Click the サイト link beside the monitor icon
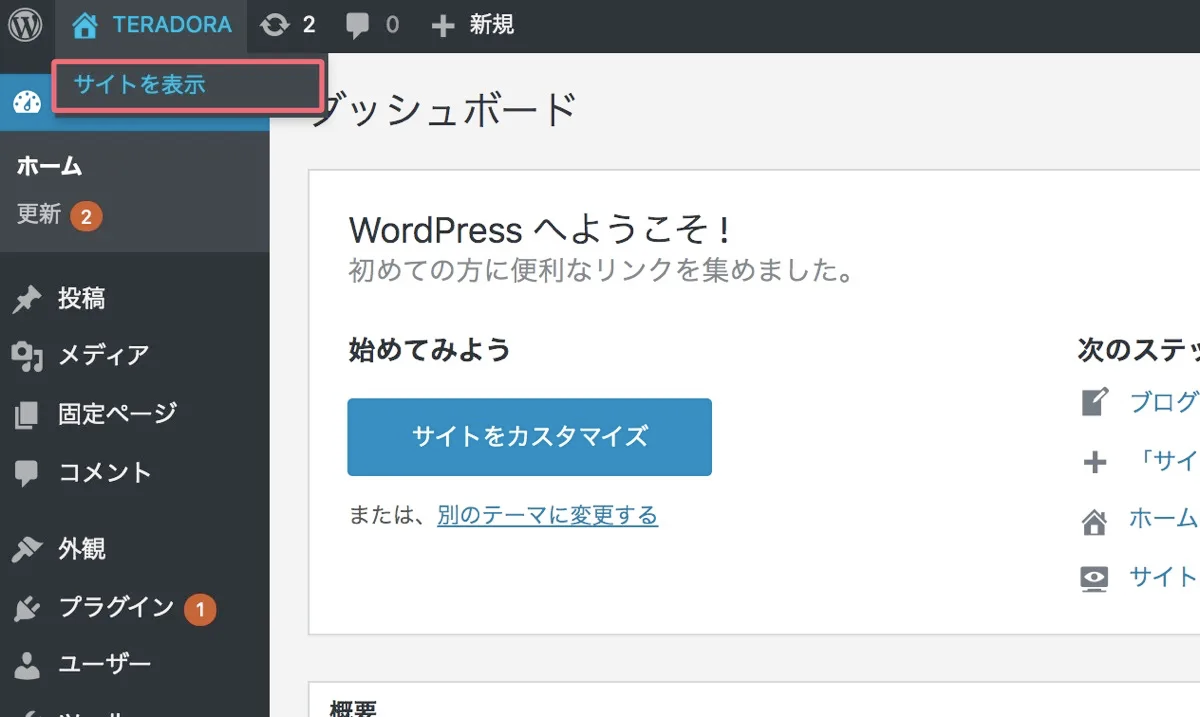This screenshot has width=1200, height=717. click(1164, 576)
